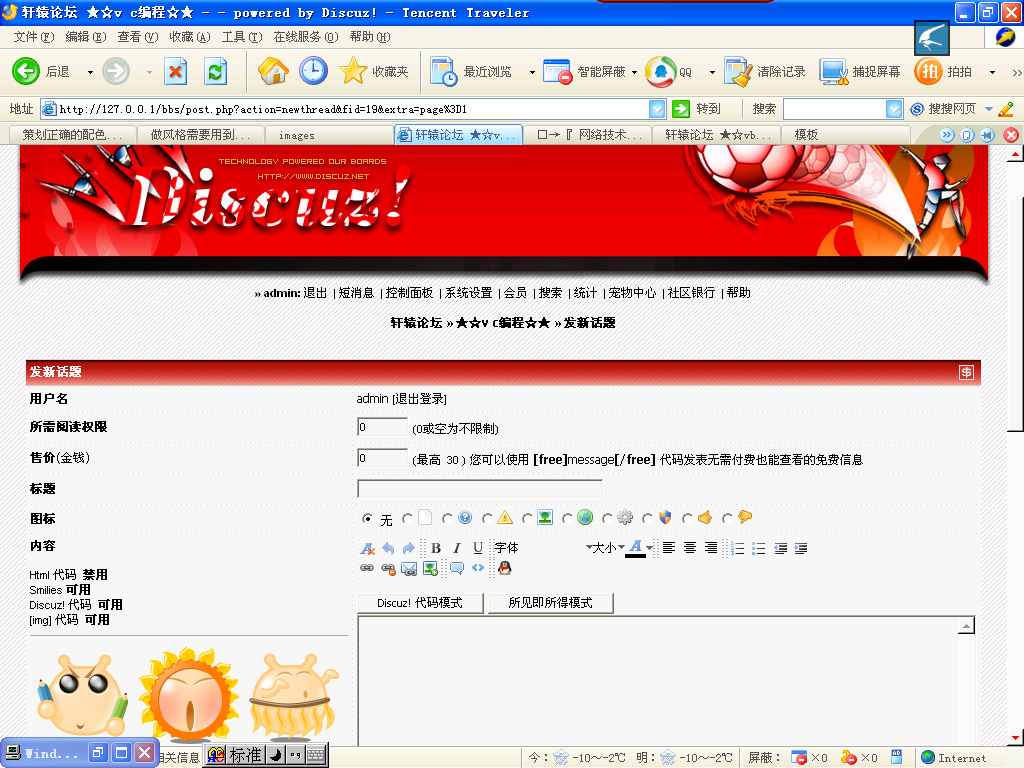The width and height of the screenshot is (1024, 768).
Task: Insert image icon in editor toolbar
Action: tap(430, 569)
